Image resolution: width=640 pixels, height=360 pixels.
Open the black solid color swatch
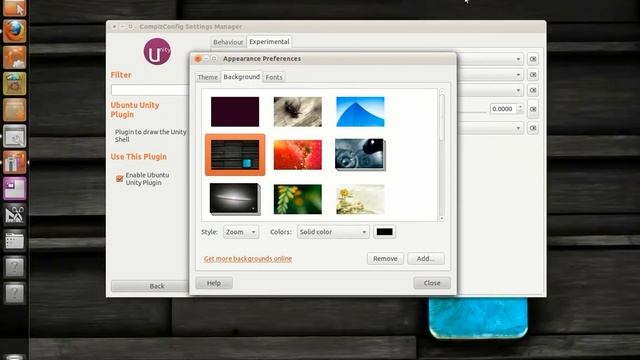coord(384,232)
